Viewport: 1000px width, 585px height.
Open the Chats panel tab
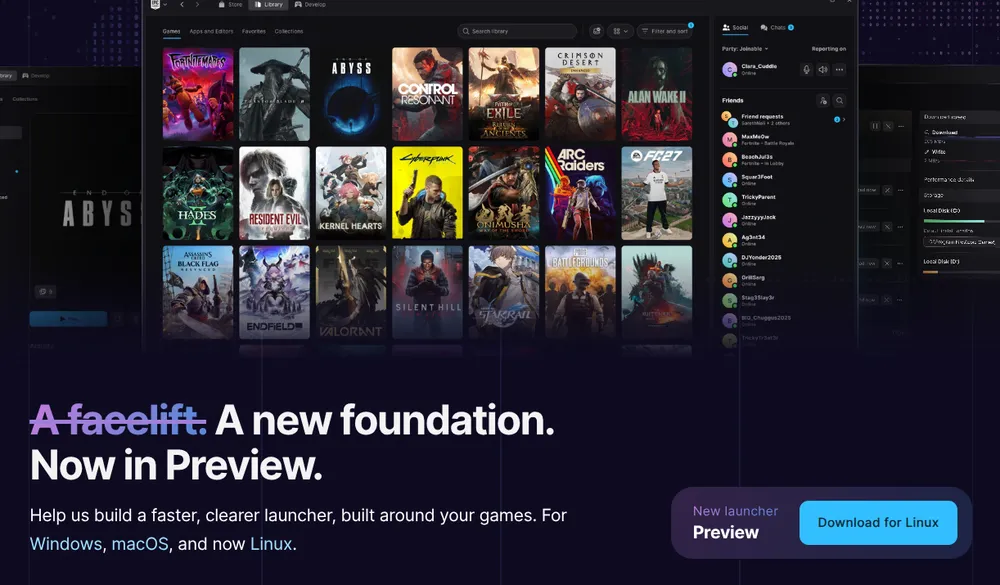point(777,27)
